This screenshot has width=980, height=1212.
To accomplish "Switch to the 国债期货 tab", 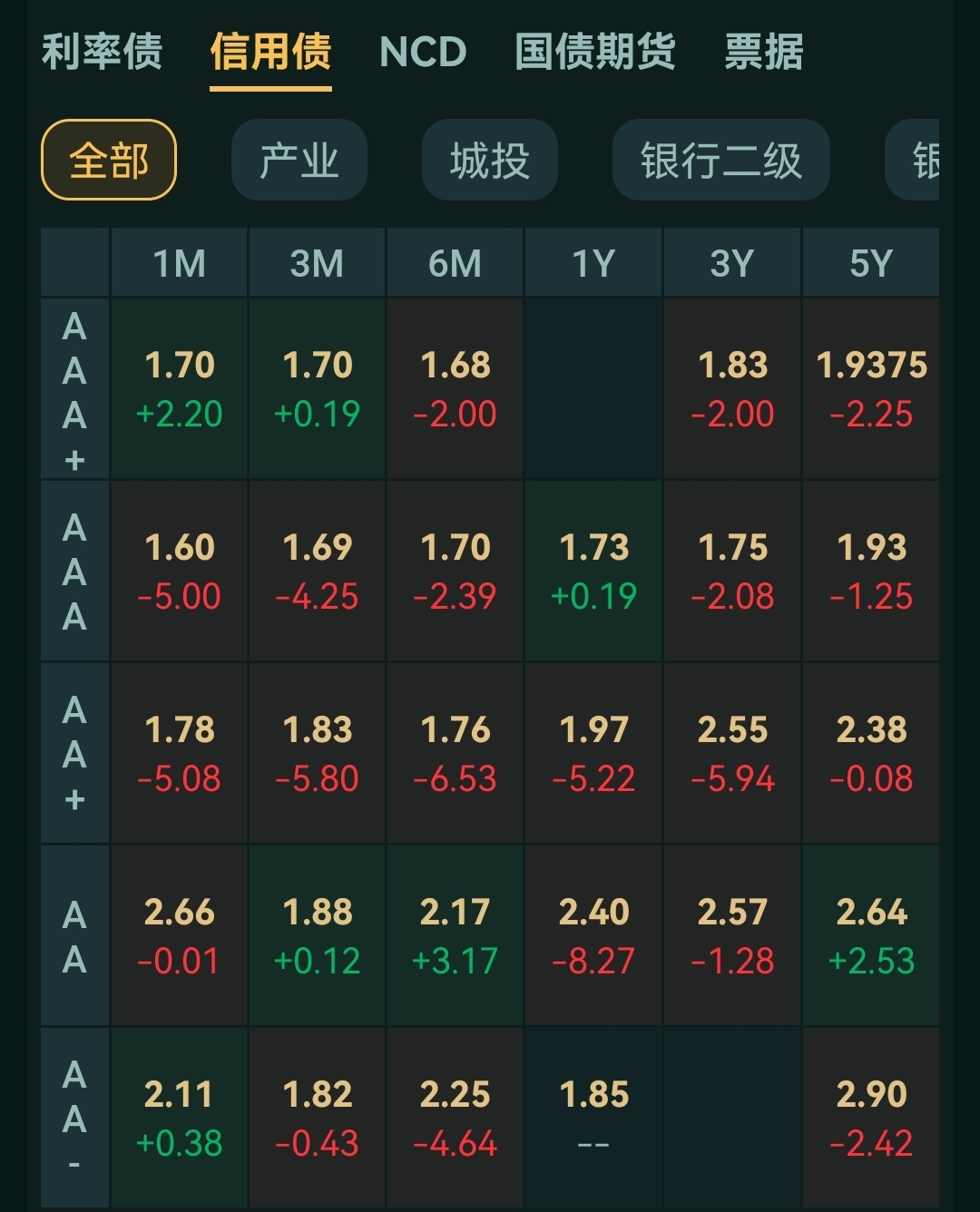I will pos(595,52).
